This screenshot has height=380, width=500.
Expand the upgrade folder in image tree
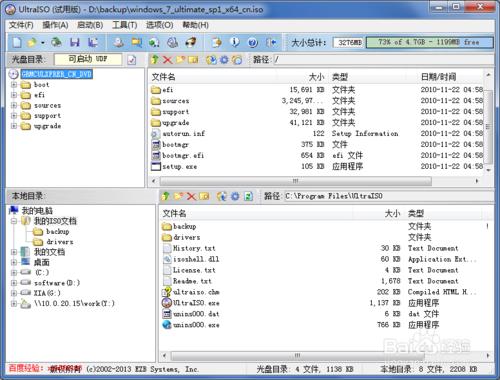(14, 126)
